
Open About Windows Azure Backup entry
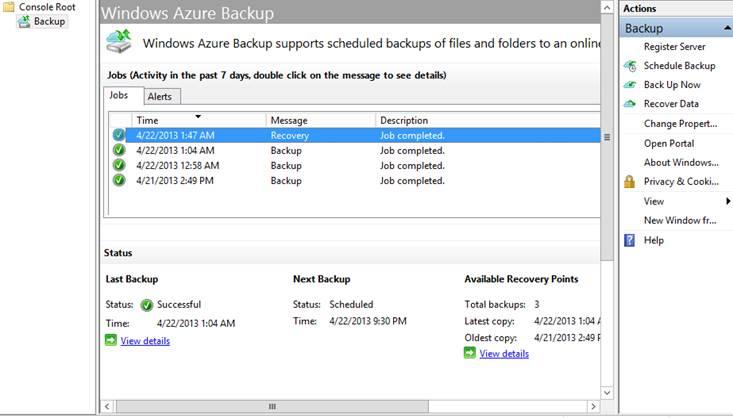coord(681,162)
